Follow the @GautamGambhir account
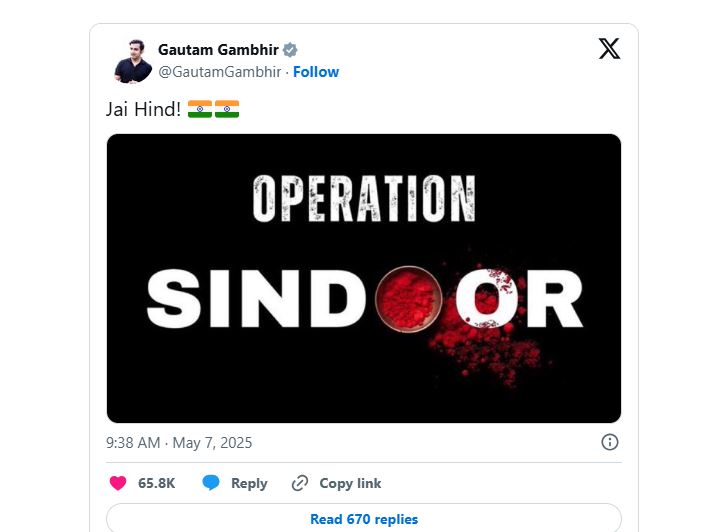 point(316,72)
